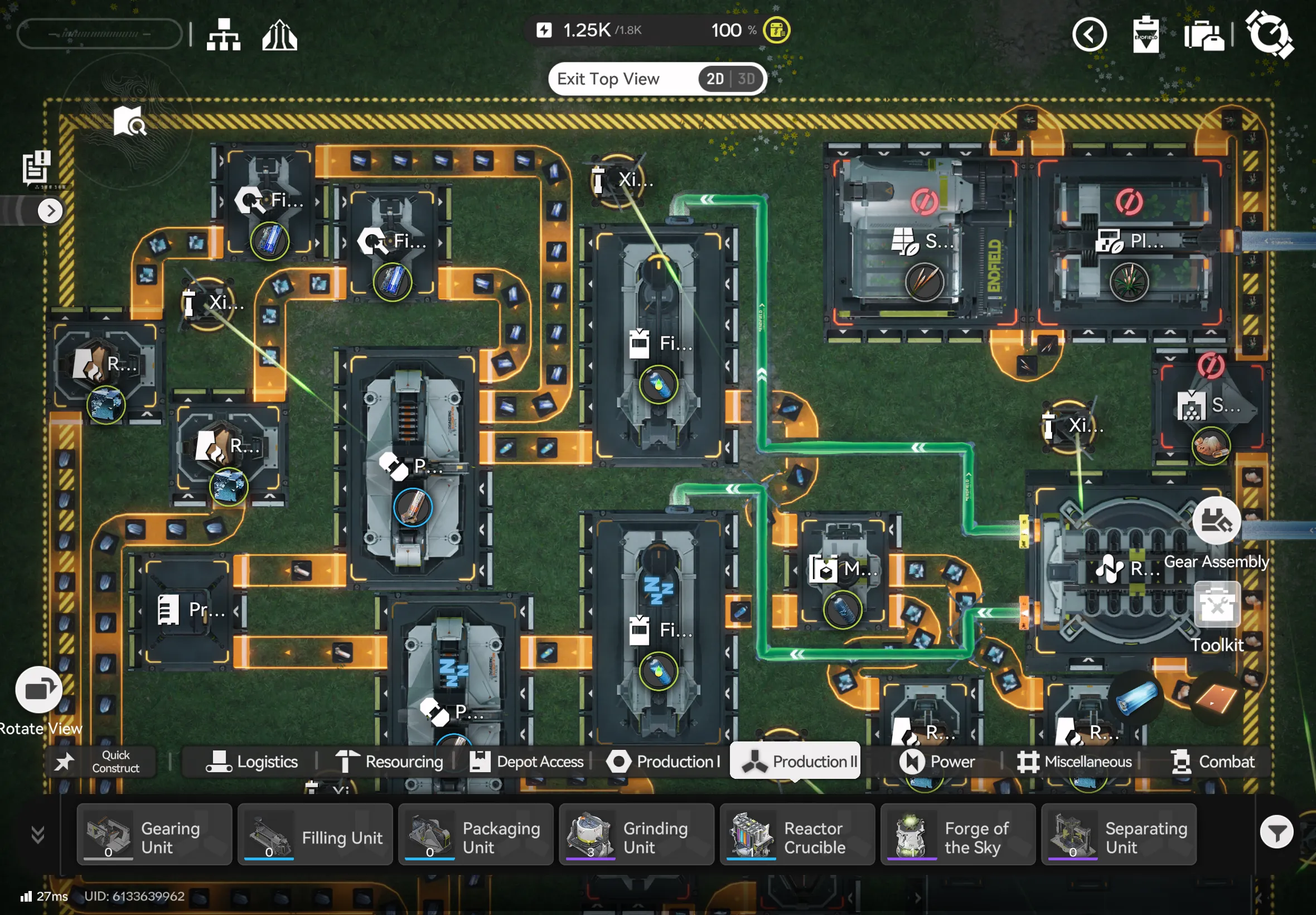Click the top-left progress bar
Image resolution: width=1316 pixels, height=915 pixels.
(x=99, y=34)
